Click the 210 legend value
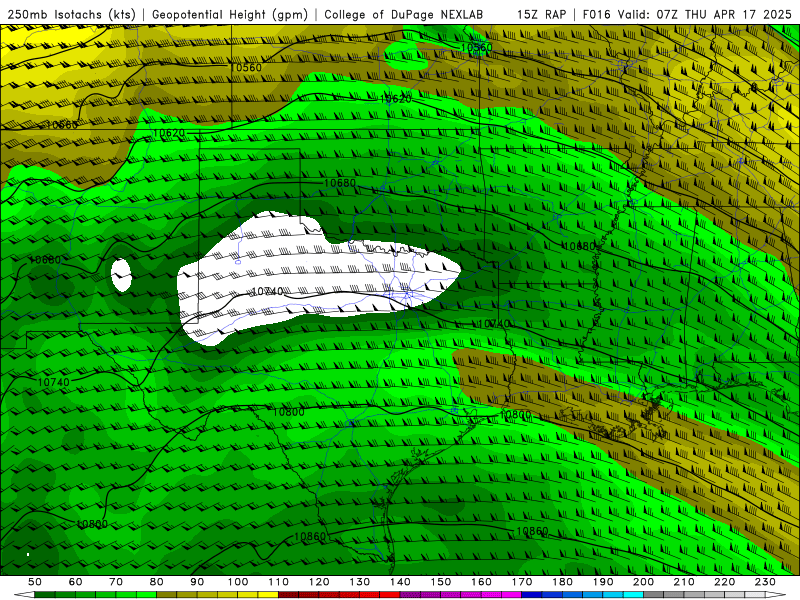 coord(685,582)
